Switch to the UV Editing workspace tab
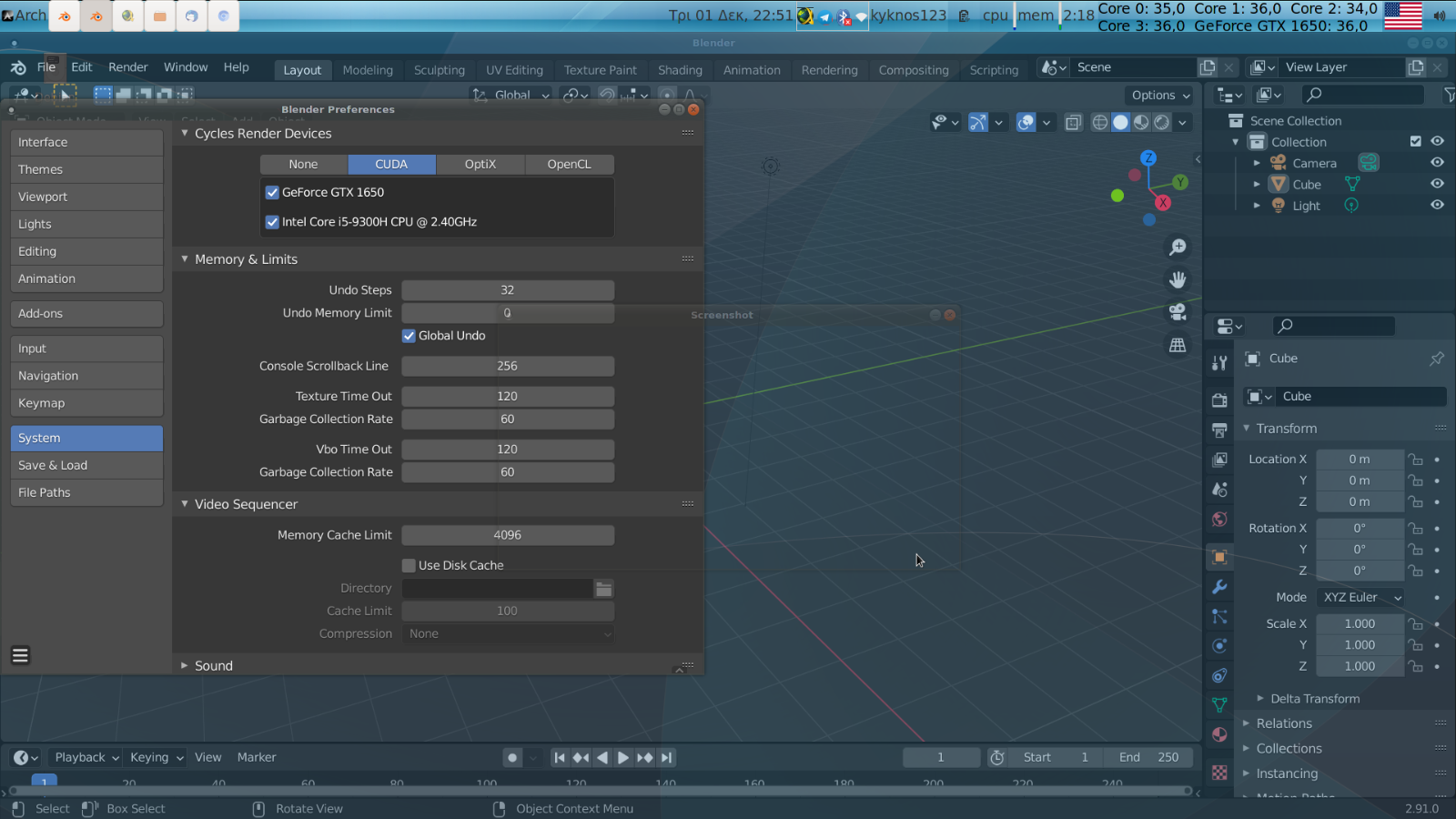Screen dimensions: 1456x819 [514, 70]
